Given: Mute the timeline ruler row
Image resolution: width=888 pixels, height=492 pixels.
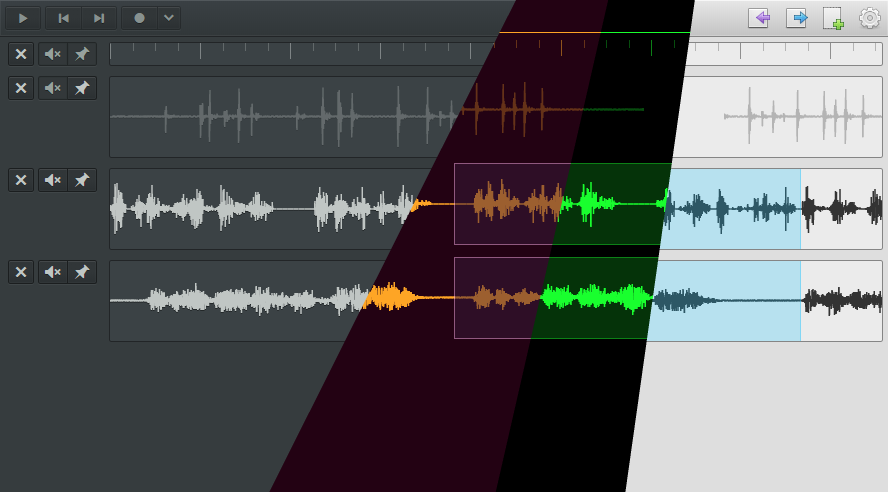Looking at the screenshot, I should [53, 54].
